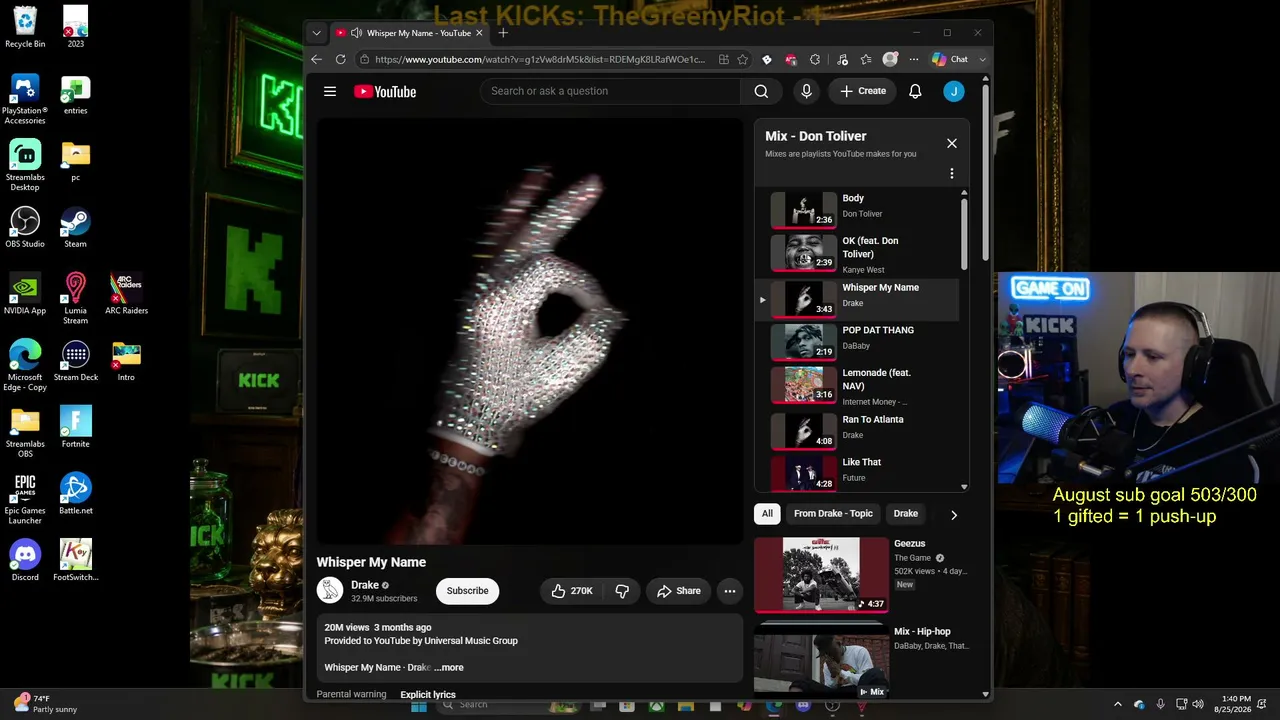Open the taskbar volume control
This screenshot has height=720, width=1280.
pos(1197,704)
